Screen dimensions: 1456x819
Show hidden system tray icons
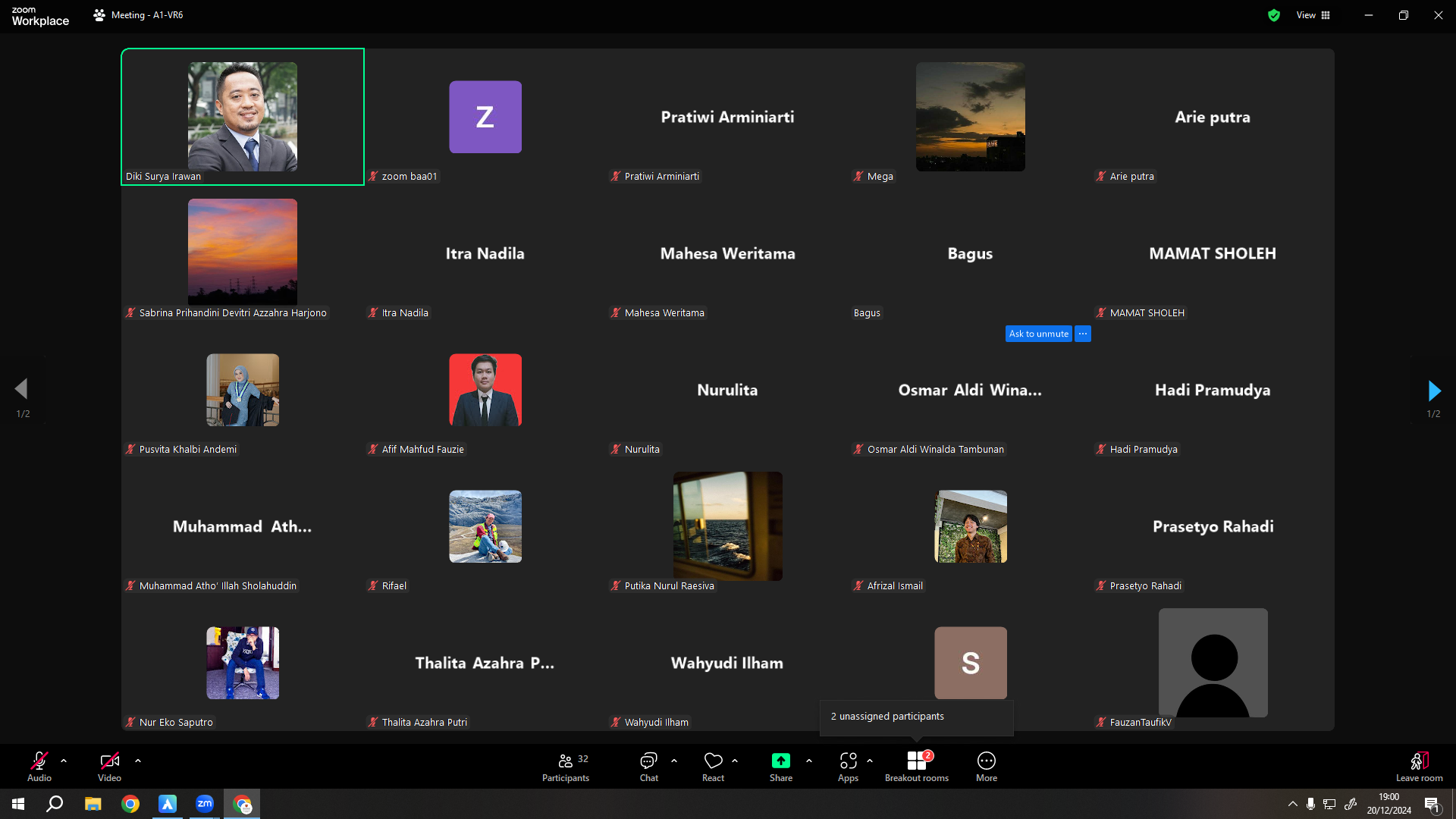click(x=1292, y=804)
